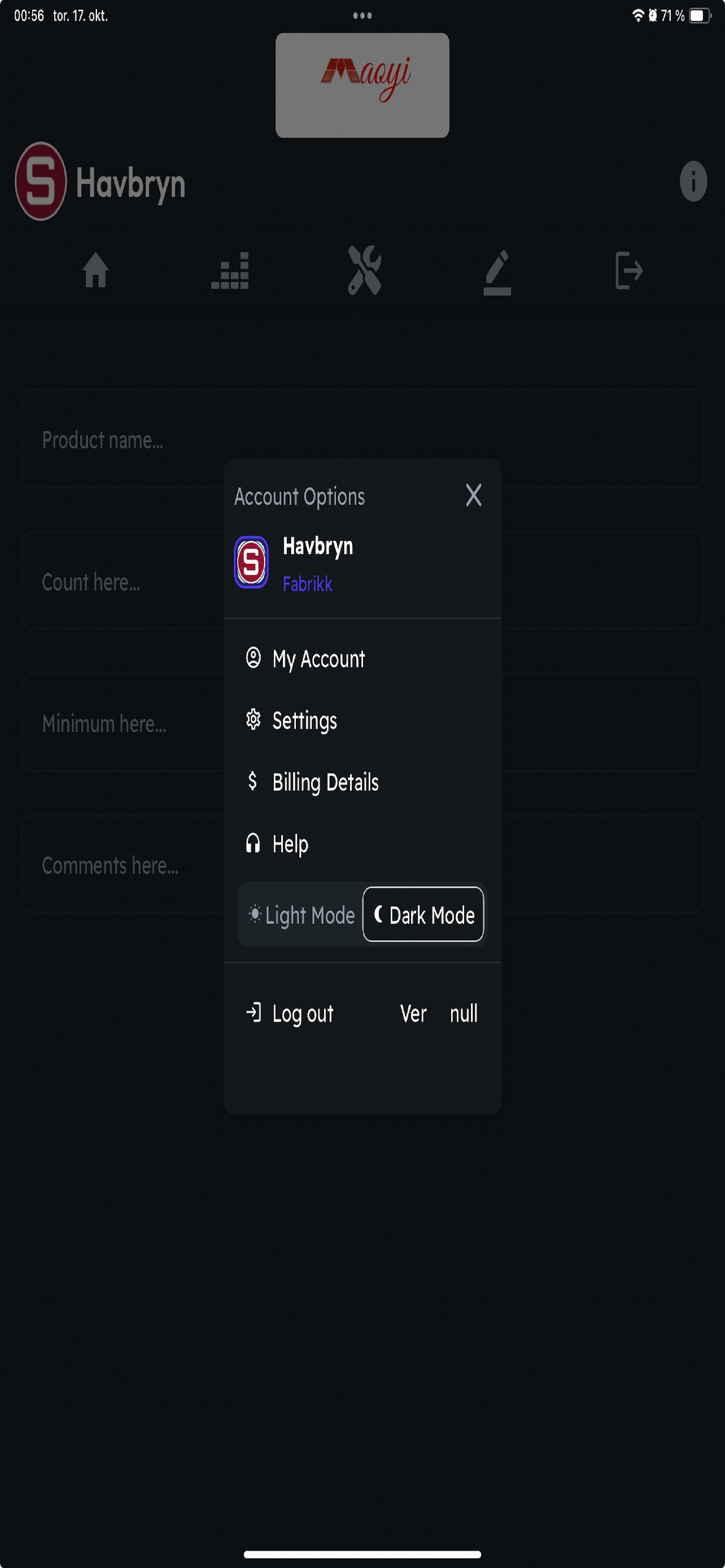
Task: Select the wrench and screwdriver tools icon
Action: click(364, 270)
